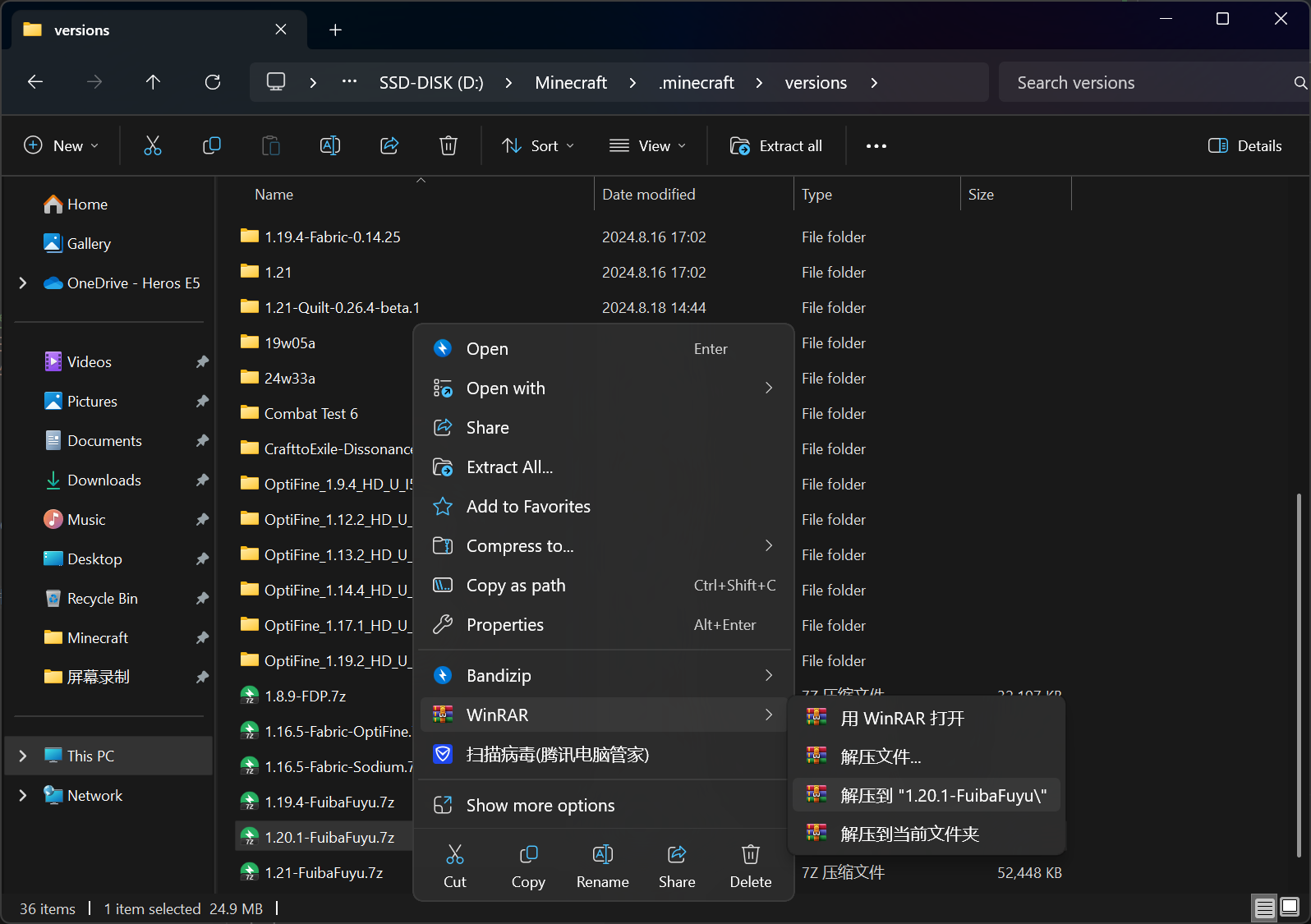Switch to the details list view icon in the status bar
Screen dimensions: 1311x924
click(x=1265, y=908)
